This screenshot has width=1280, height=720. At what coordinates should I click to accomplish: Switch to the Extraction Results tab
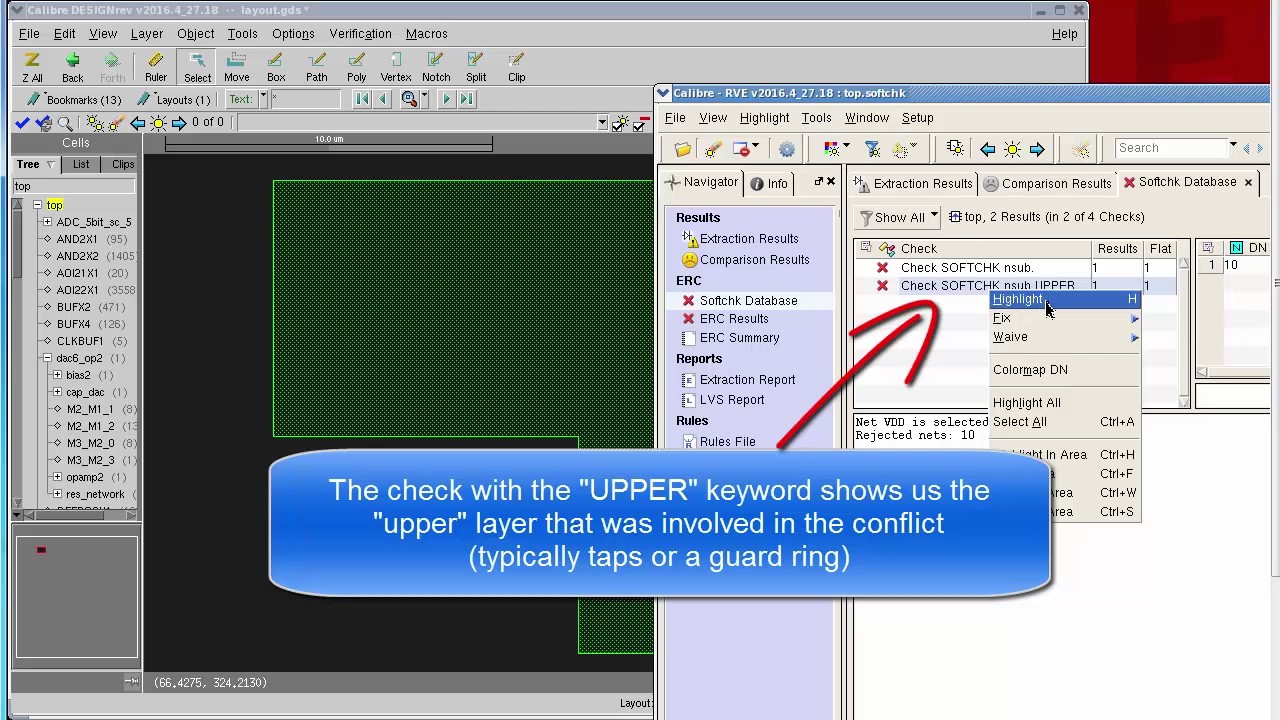coord(912,184)
